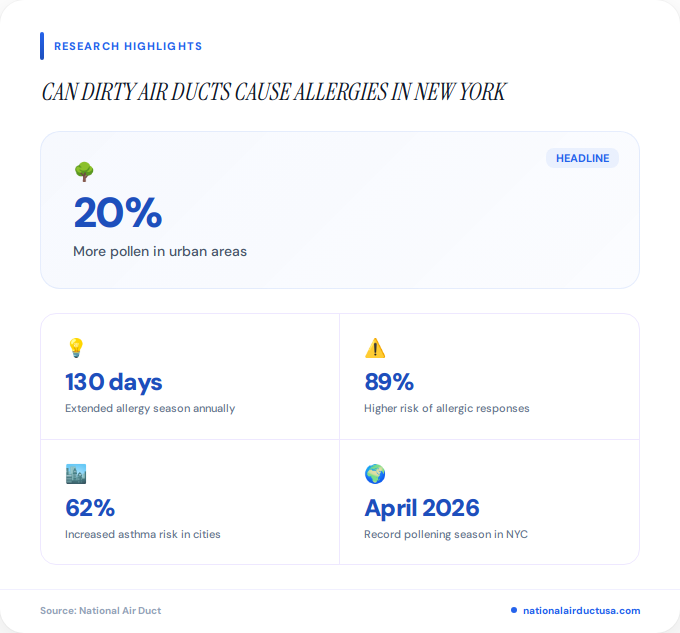
Task: Select 'More pollen in urban areas' caption
Action: click(160, 251)
